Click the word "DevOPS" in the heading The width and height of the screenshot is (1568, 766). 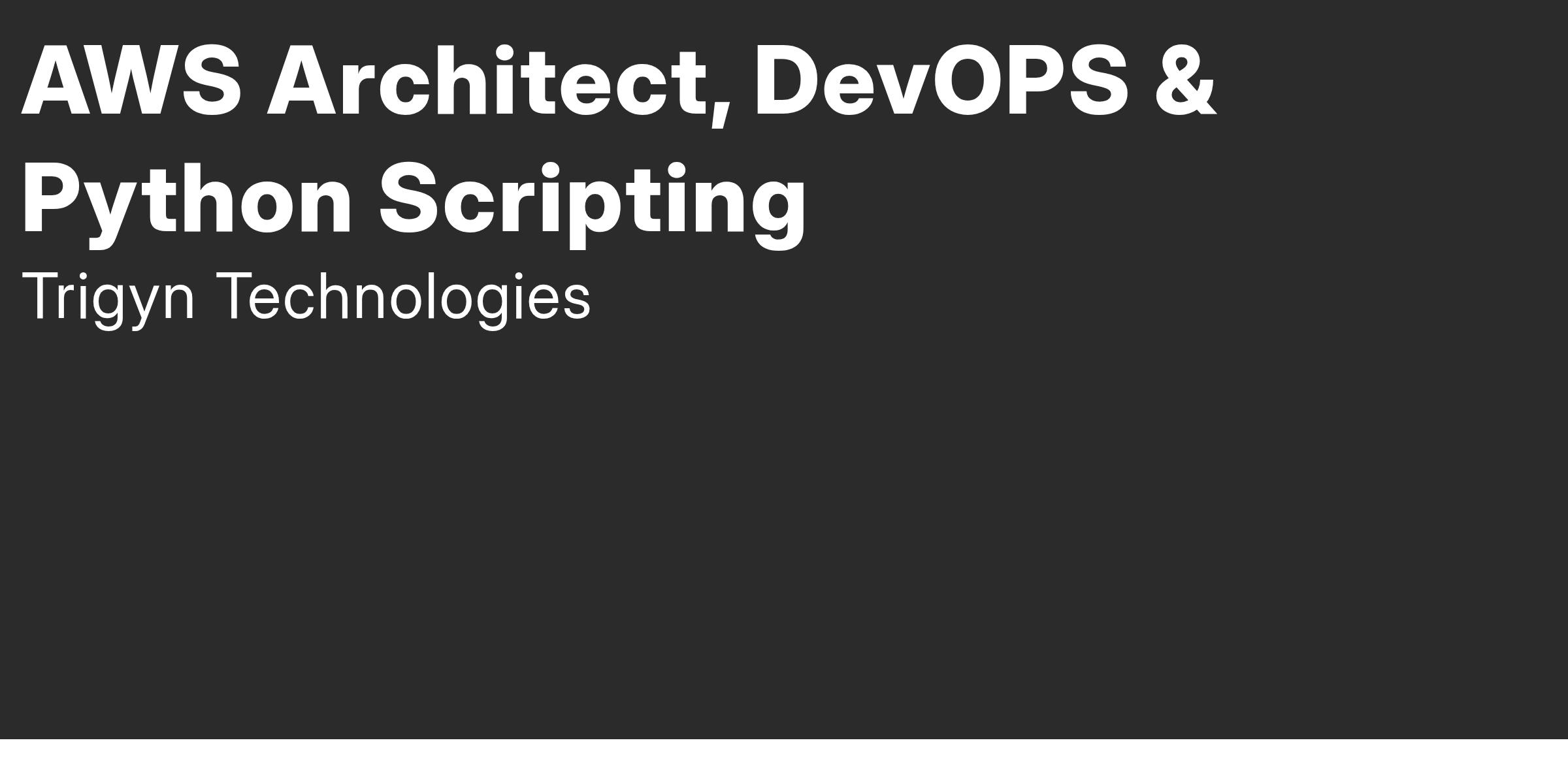(x=942, y=81)
